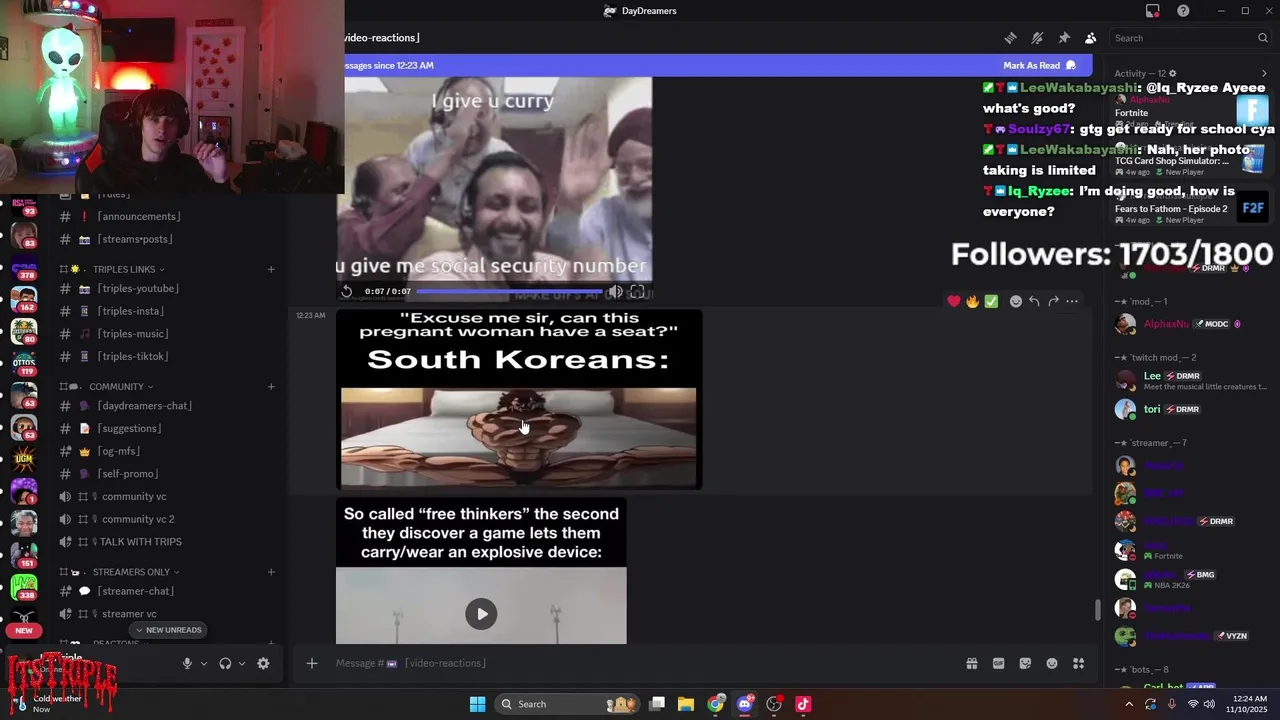Viewport: 1280px width, 720px height.
Task: Open the self-promo channel
Action: pyautogui.click(x=127, y=474)
